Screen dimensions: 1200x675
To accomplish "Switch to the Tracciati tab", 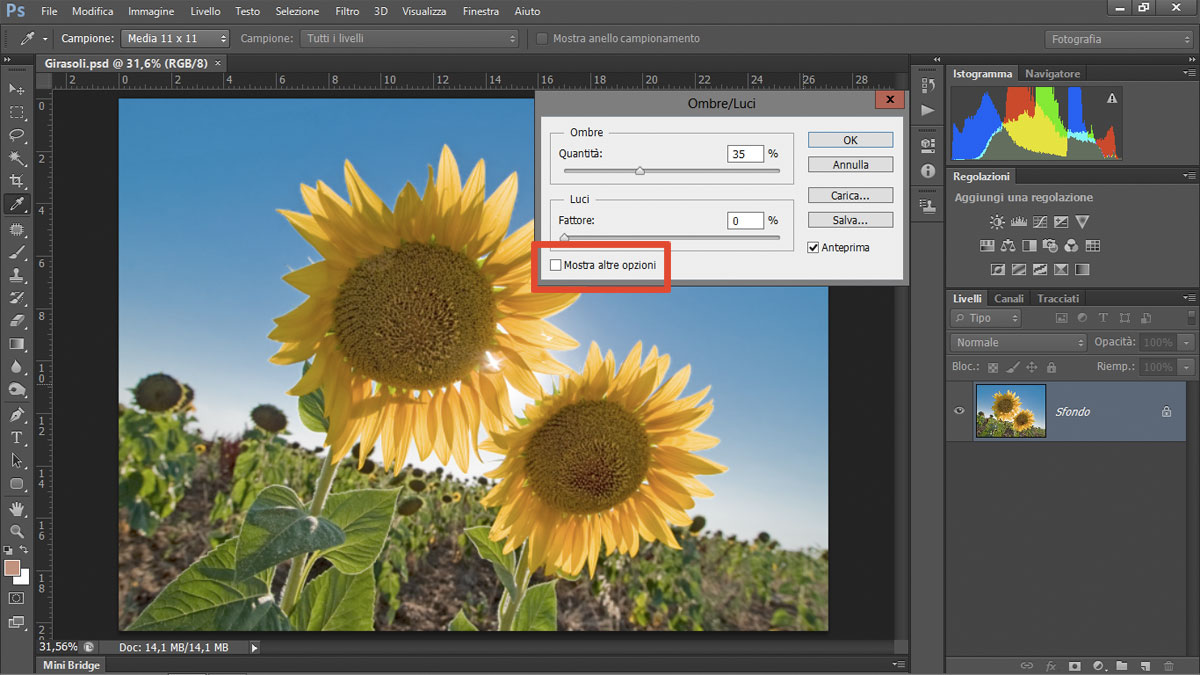I will coord(1058,298).
